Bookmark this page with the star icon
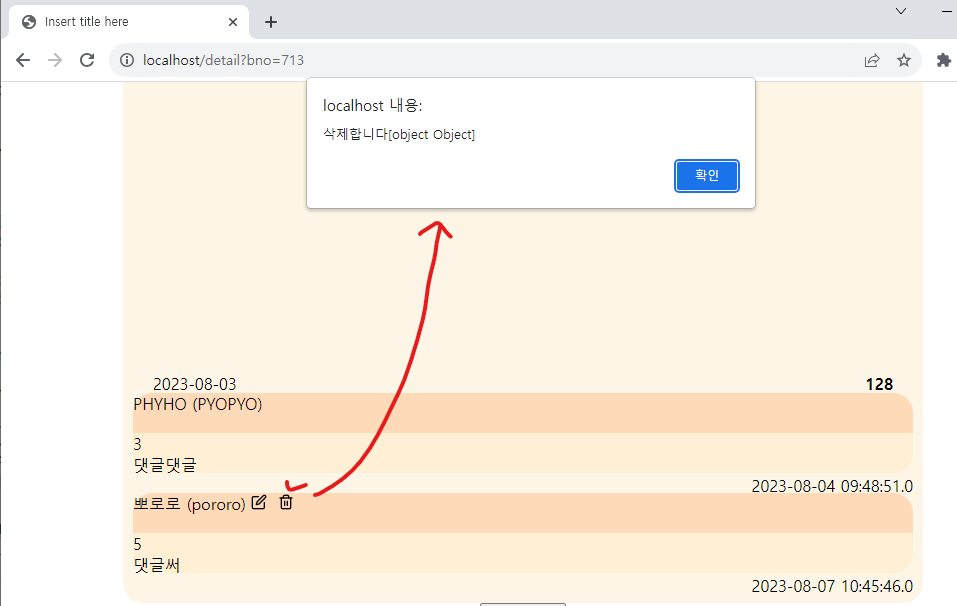Viewport: 957px width, 606px height. click(903, 60)
